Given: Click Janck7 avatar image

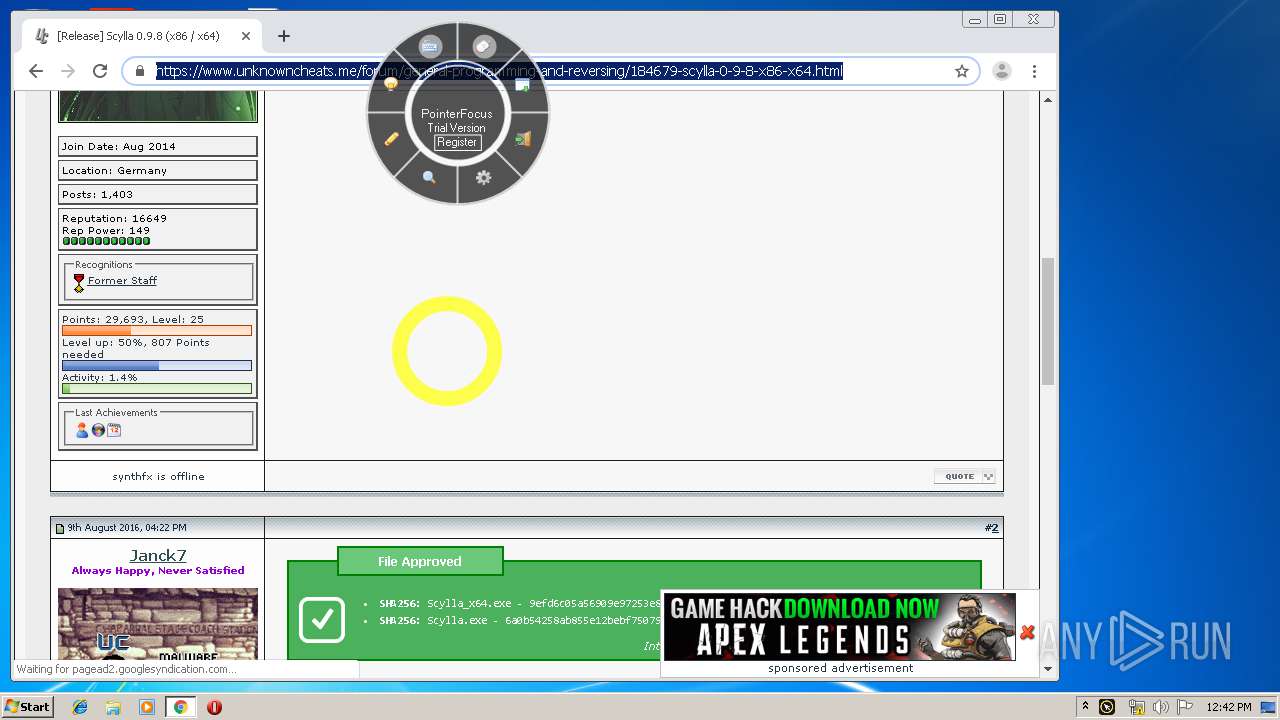Looking at the screenshot, I should point(158,624).
